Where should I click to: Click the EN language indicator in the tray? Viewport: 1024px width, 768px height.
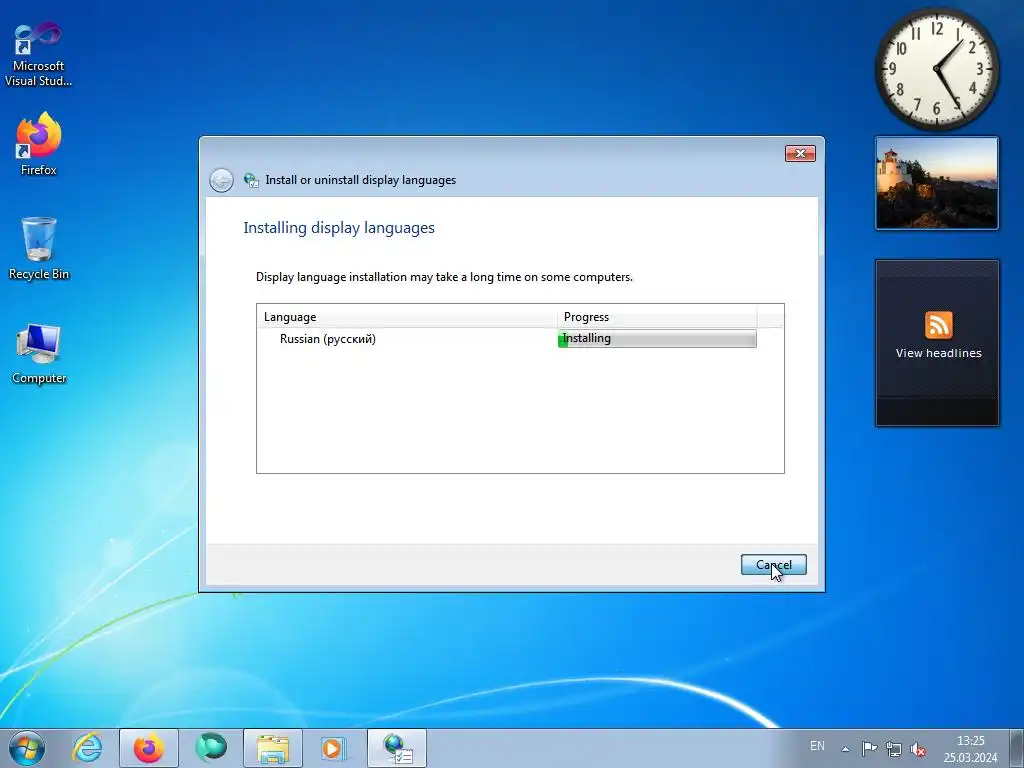tap(817, 746)
